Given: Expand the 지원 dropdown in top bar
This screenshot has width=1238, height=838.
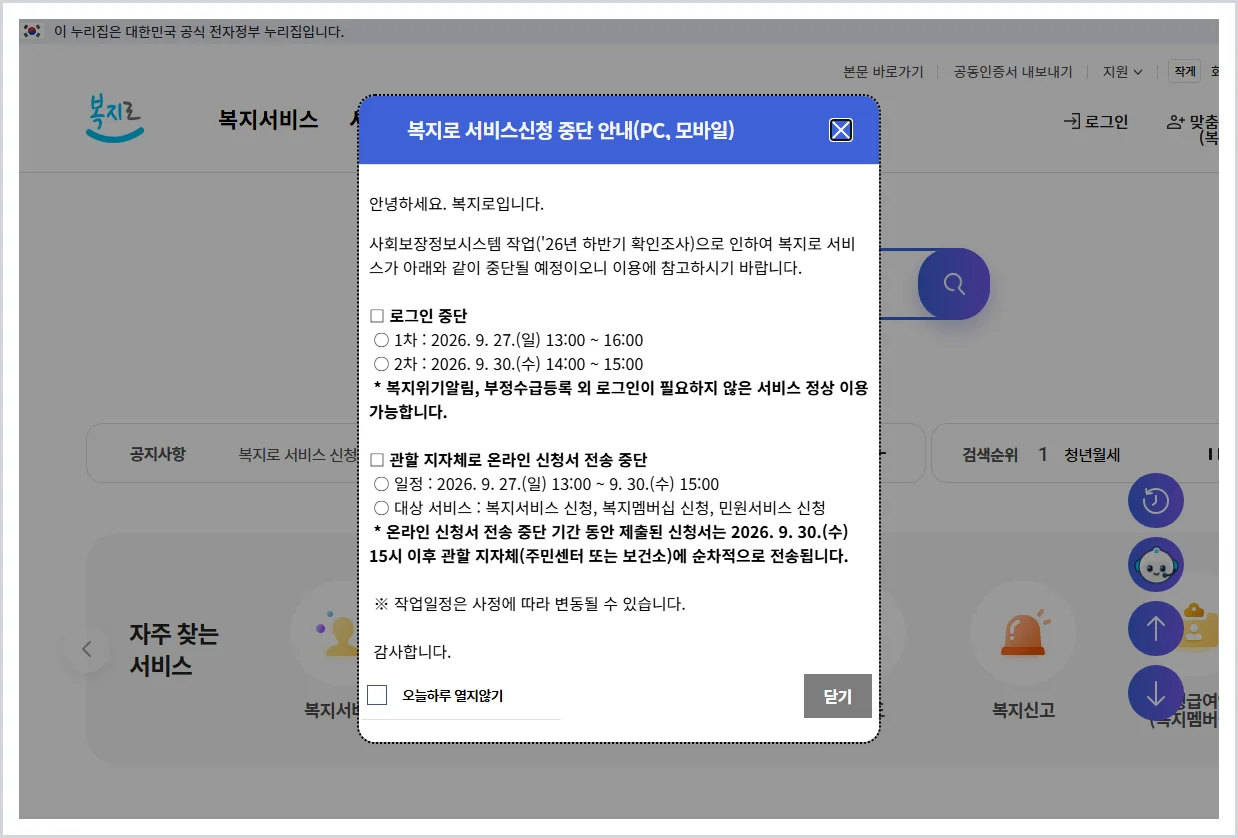Looking at the screenshot, I should pyautogui.click(x=1123, y=72).
